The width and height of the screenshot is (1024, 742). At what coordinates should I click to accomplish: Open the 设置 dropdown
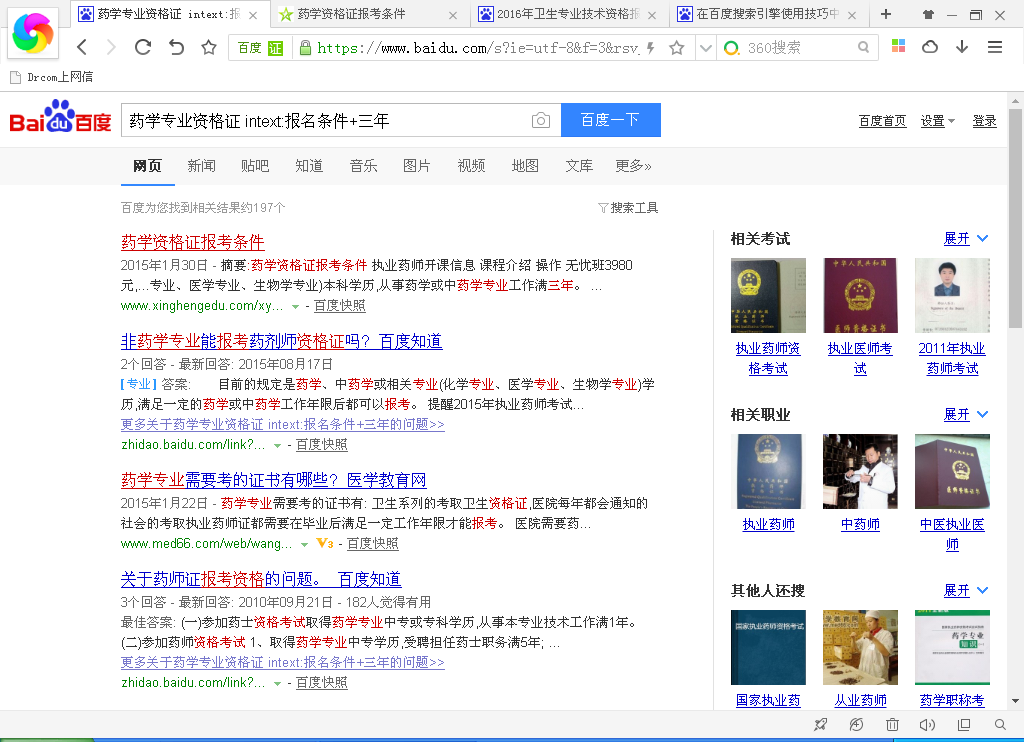point(938,121)
